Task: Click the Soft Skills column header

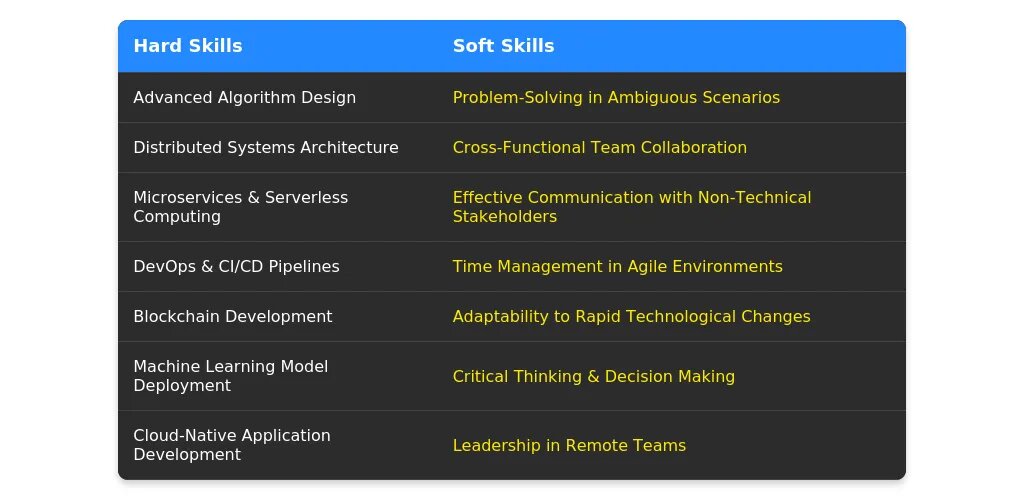Action: click(503, 46)
